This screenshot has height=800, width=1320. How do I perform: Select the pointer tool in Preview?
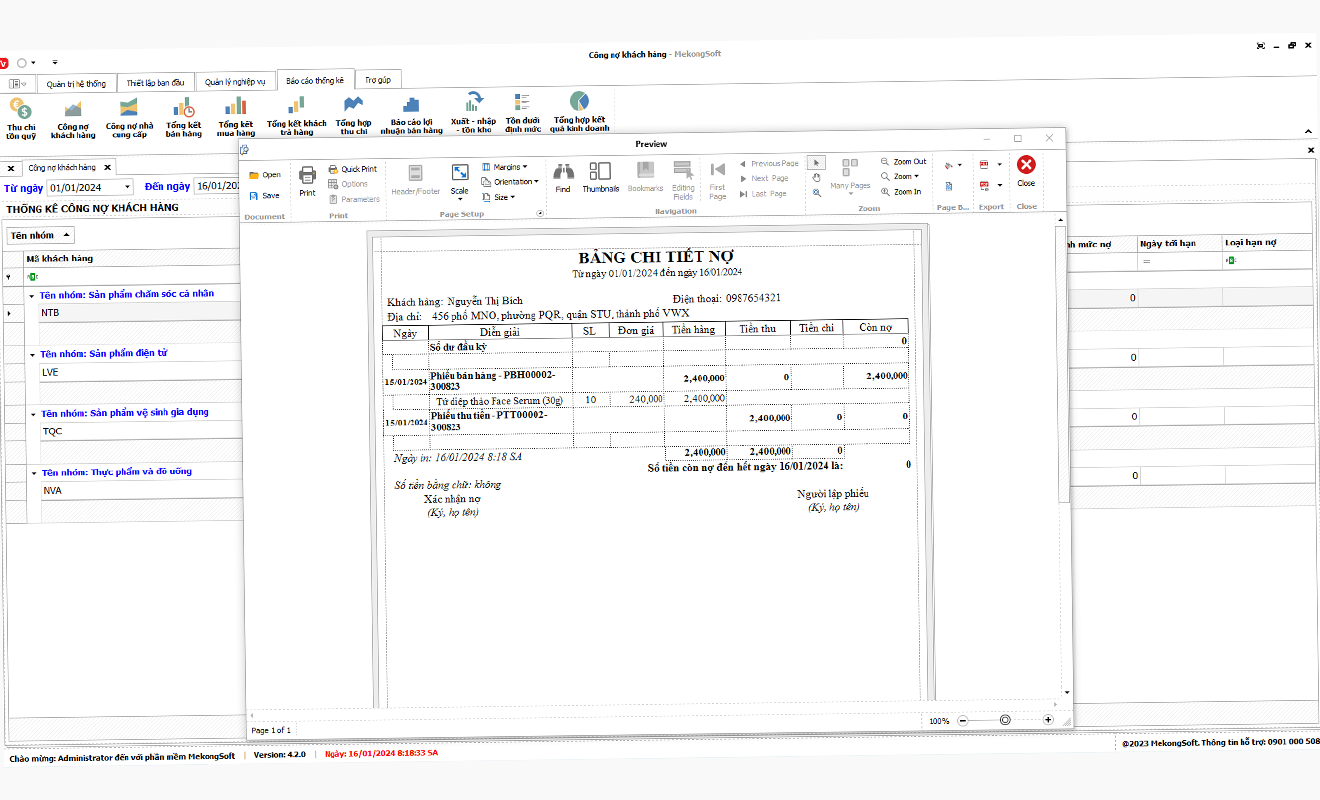817,162
